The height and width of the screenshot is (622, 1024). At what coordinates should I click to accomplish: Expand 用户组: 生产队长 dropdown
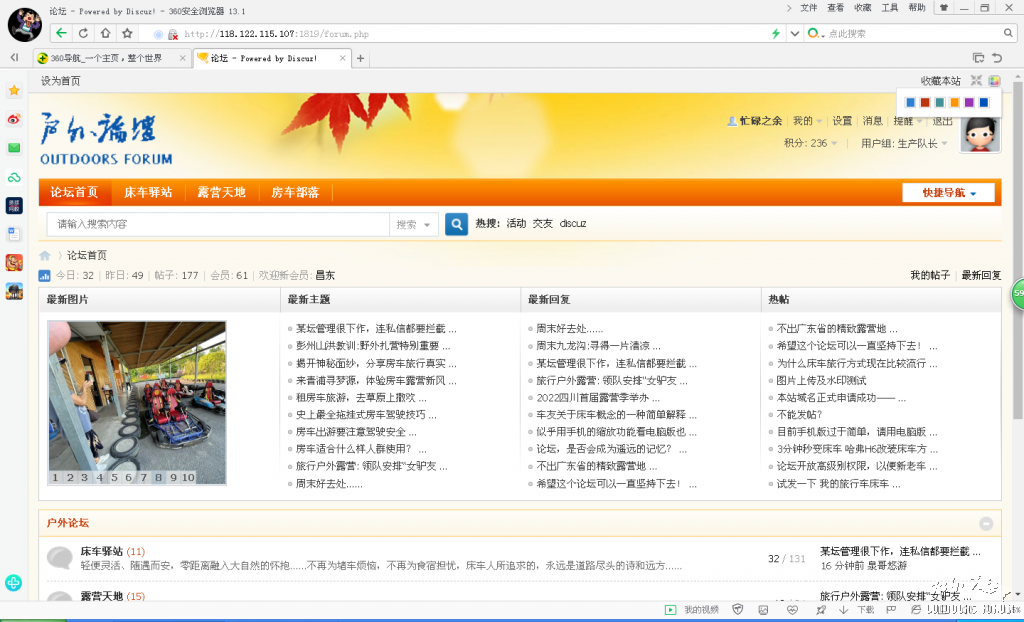point(904,143)
